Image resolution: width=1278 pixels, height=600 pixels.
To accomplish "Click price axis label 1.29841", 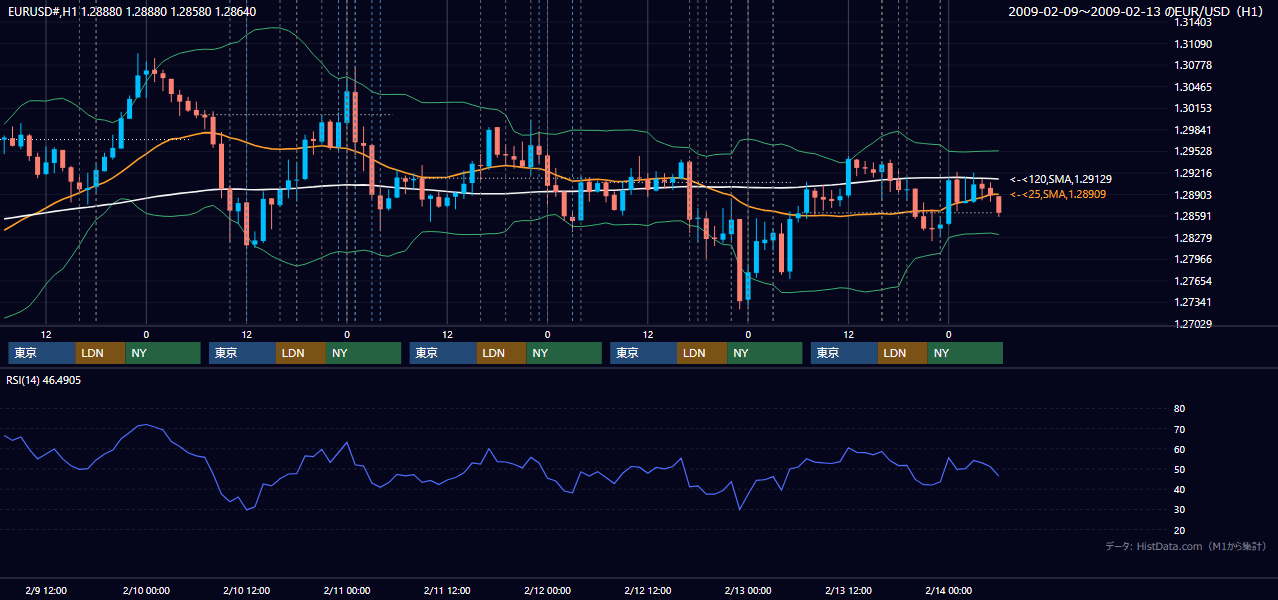I will coord(1193,130).
